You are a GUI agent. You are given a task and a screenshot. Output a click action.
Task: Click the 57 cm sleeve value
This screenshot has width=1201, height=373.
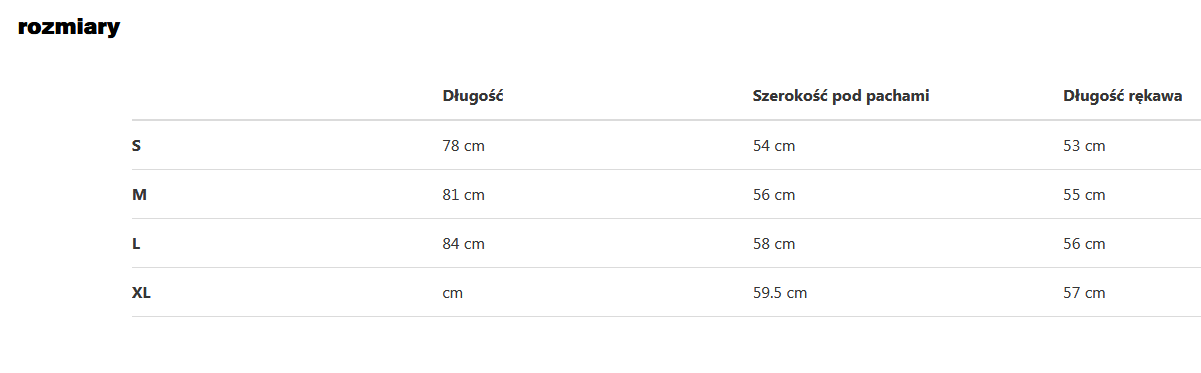pos(1084,293)
